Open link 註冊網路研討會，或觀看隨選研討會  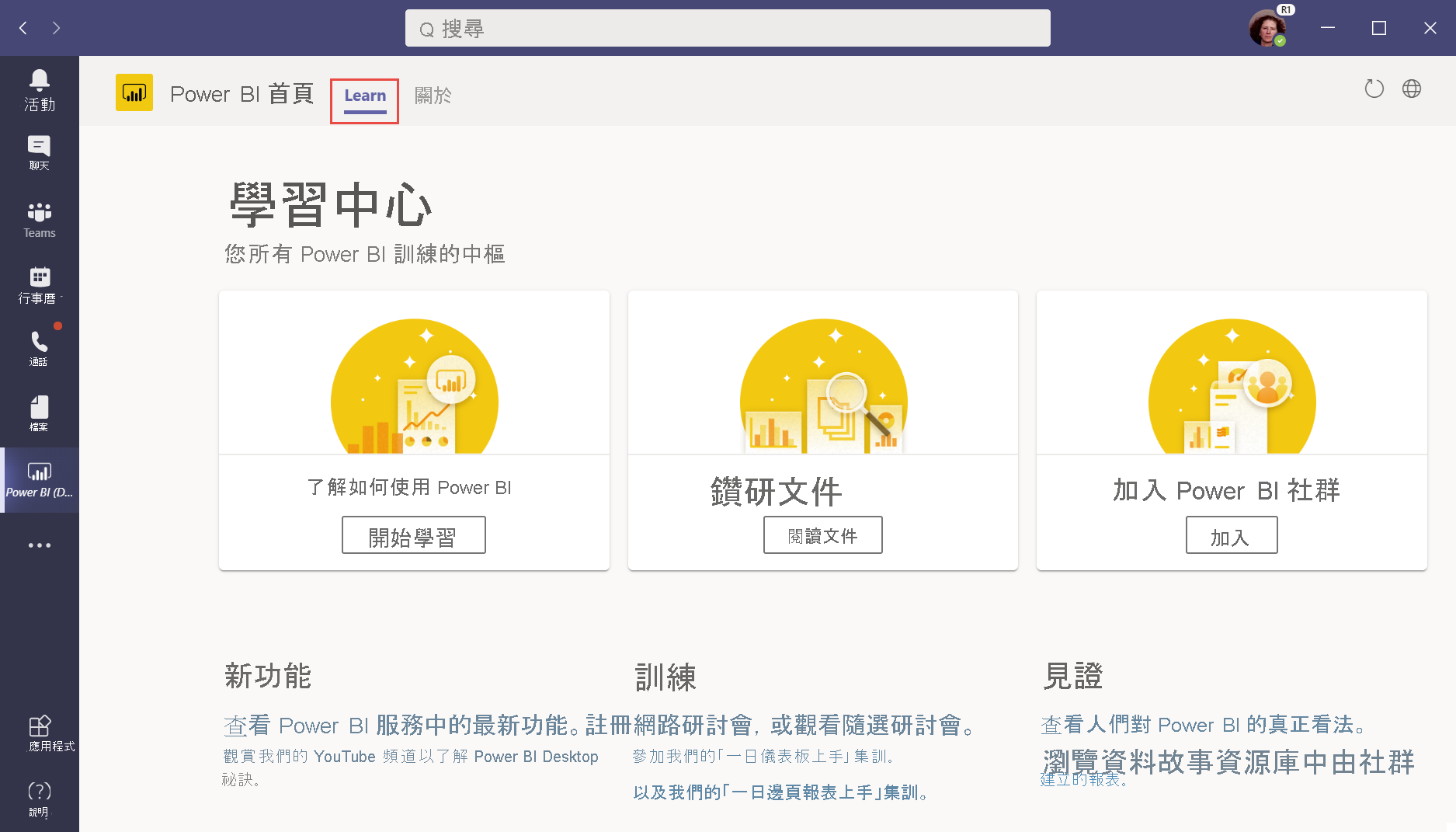coord(781,725)
